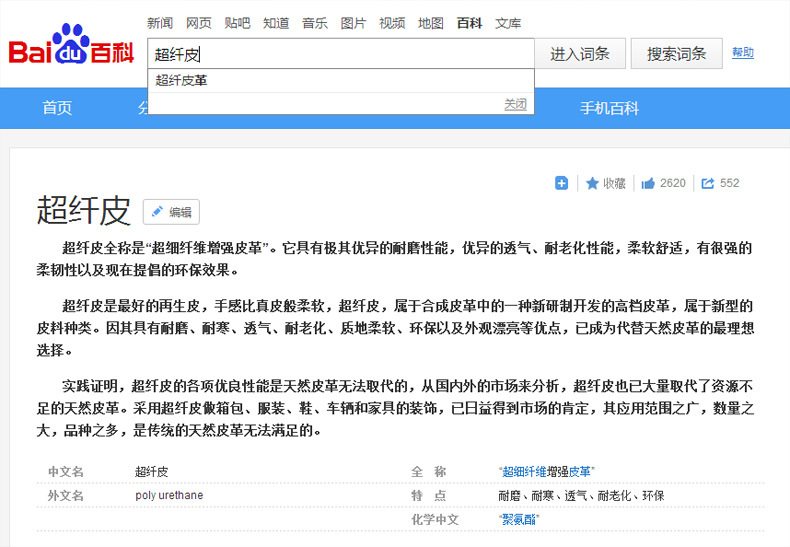Image resolution: width=790 pixels, height=547 pixels.
Task: Click the 超纤皮 article title heading
Action: (x=84, y=210)
